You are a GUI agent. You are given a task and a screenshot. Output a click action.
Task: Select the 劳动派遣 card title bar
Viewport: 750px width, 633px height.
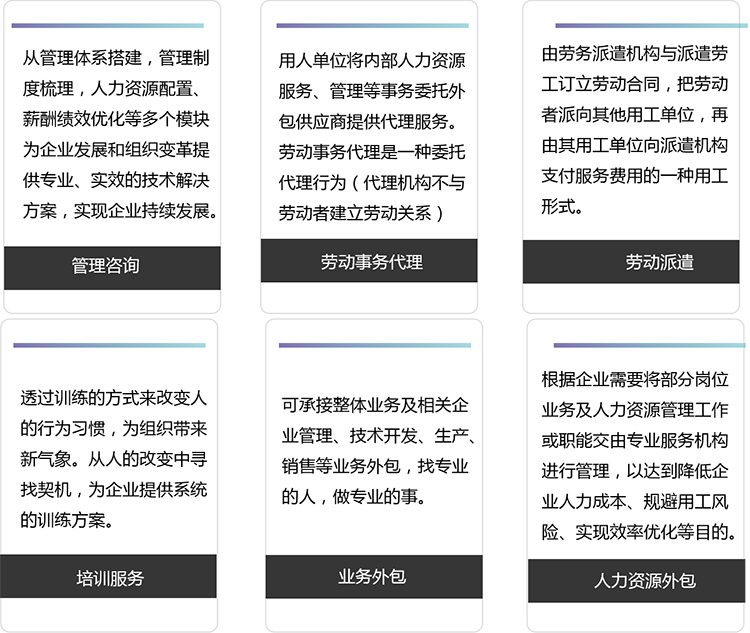coord(631,262)
